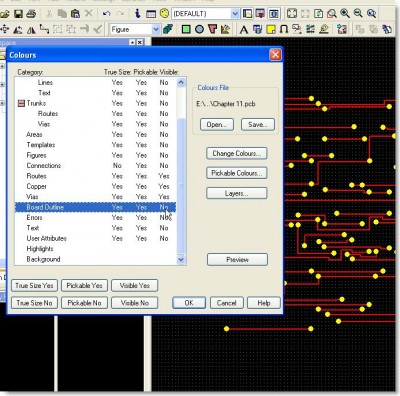400x396 pixels.
Task: Redraw the view with the green refresh page icon
Action: point(319,14)
